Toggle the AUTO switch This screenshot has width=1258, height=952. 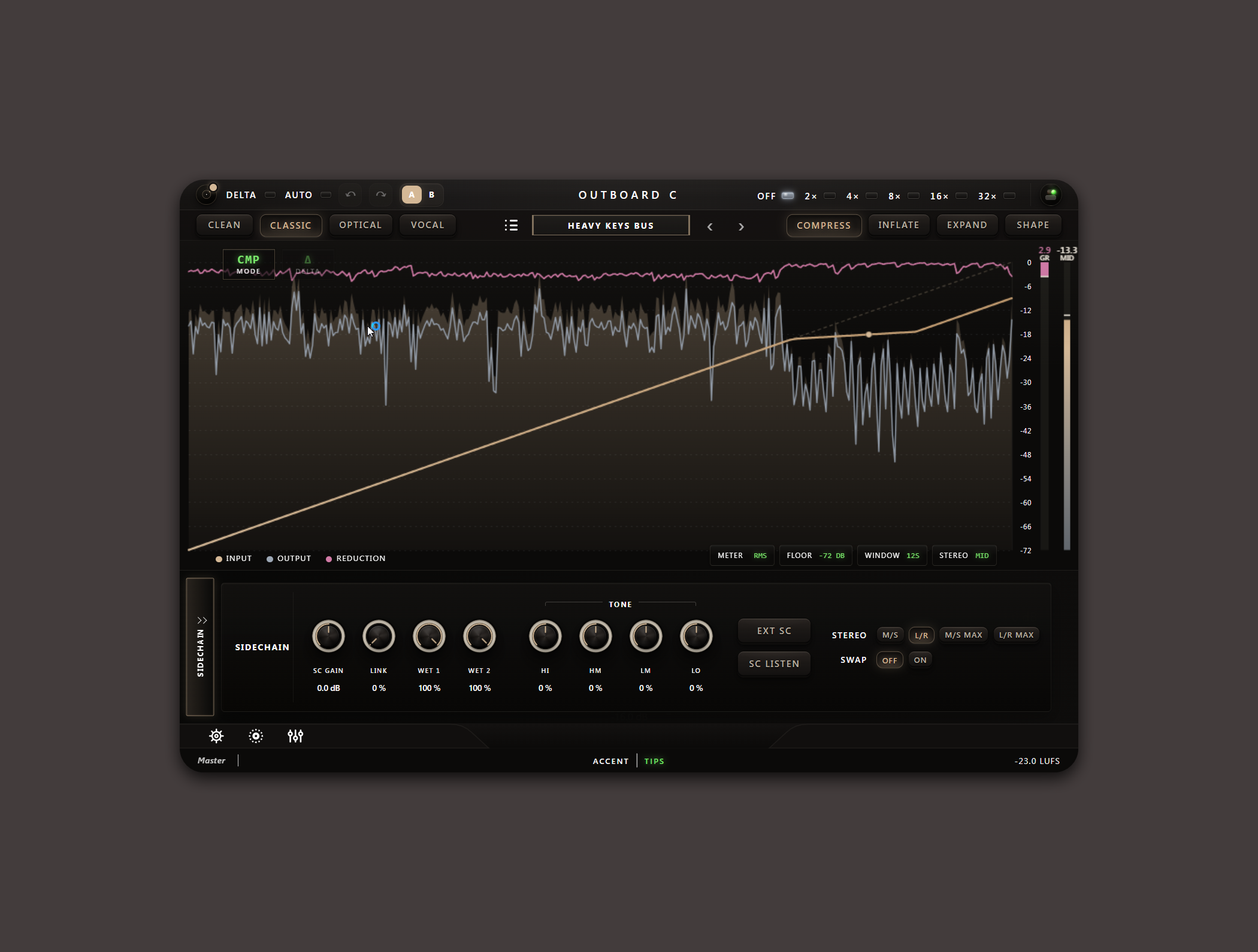pos(326,195)
